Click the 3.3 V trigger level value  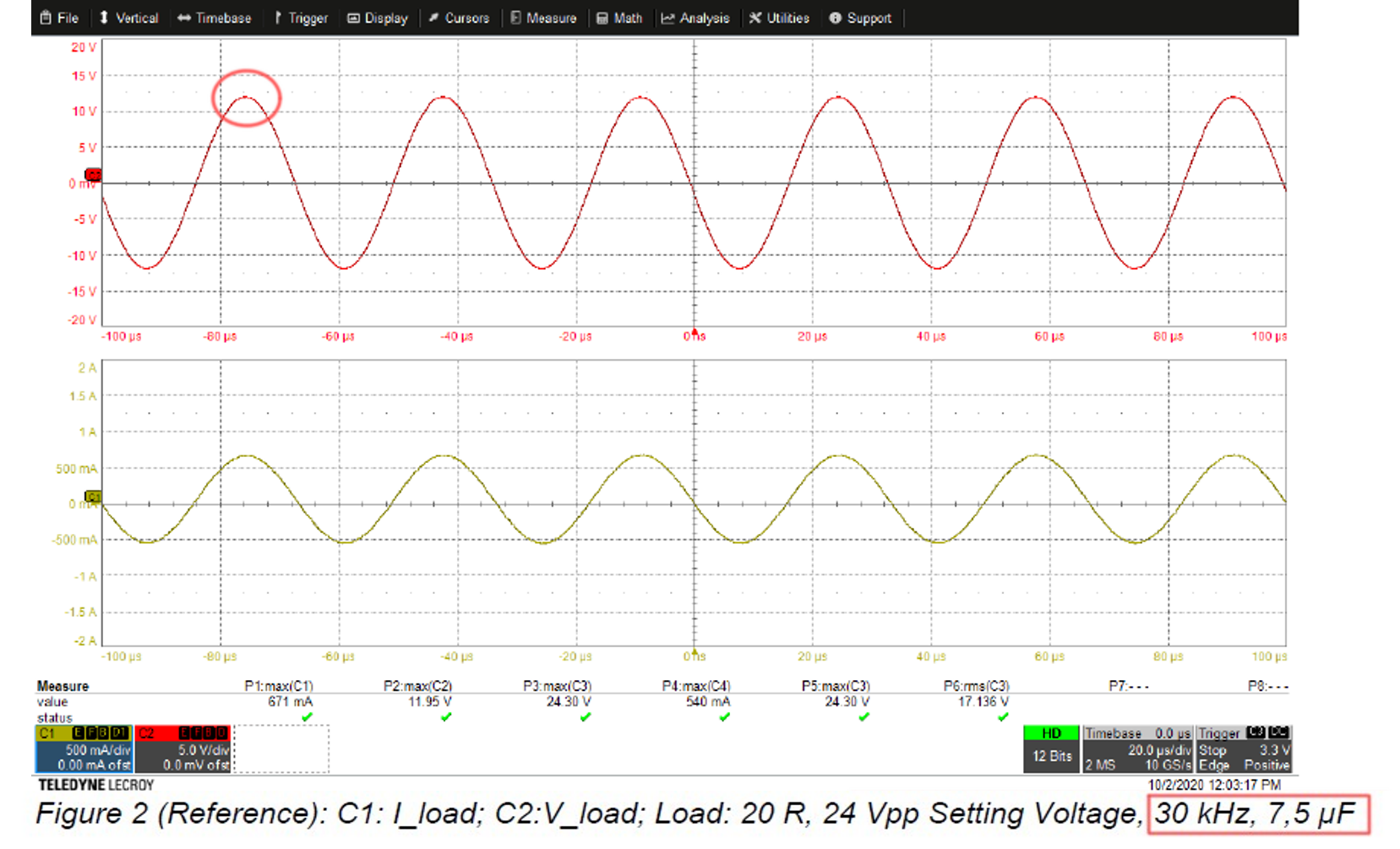[x=1274, y=750]
